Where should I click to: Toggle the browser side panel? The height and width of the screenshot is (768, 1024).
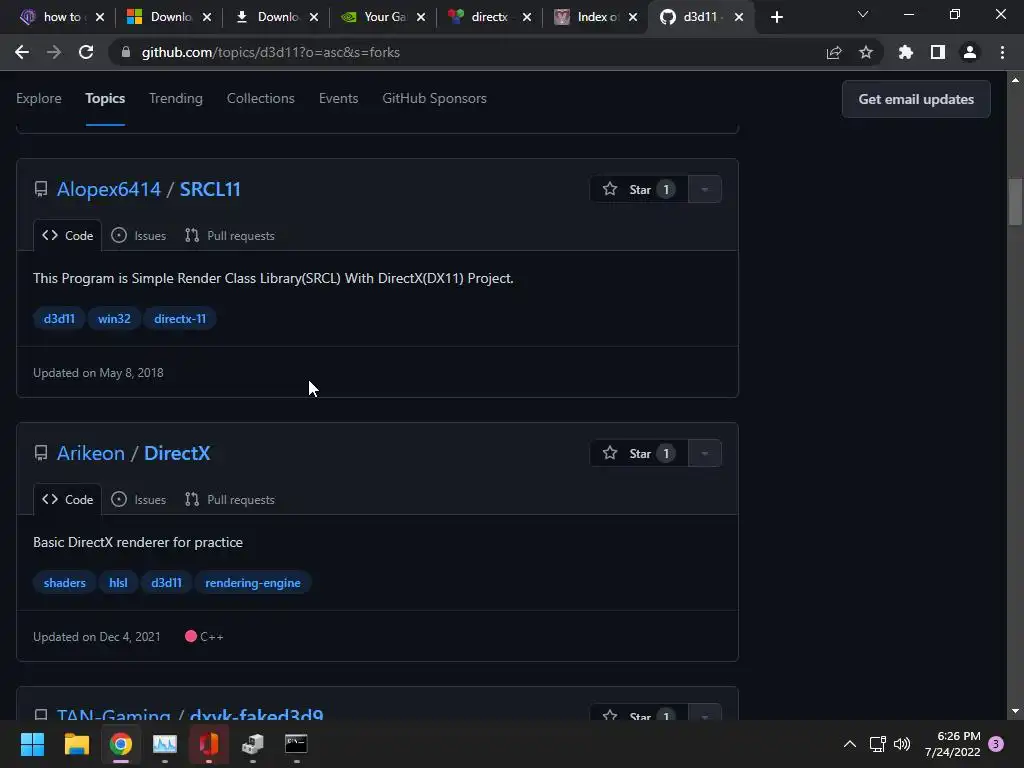938,52
